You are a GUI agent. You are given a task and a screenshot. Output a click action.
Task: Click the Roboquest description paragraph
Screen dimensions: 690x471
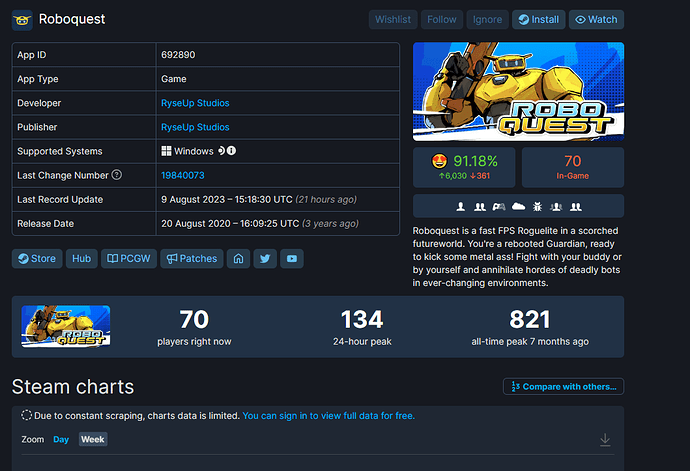[516, 257]
